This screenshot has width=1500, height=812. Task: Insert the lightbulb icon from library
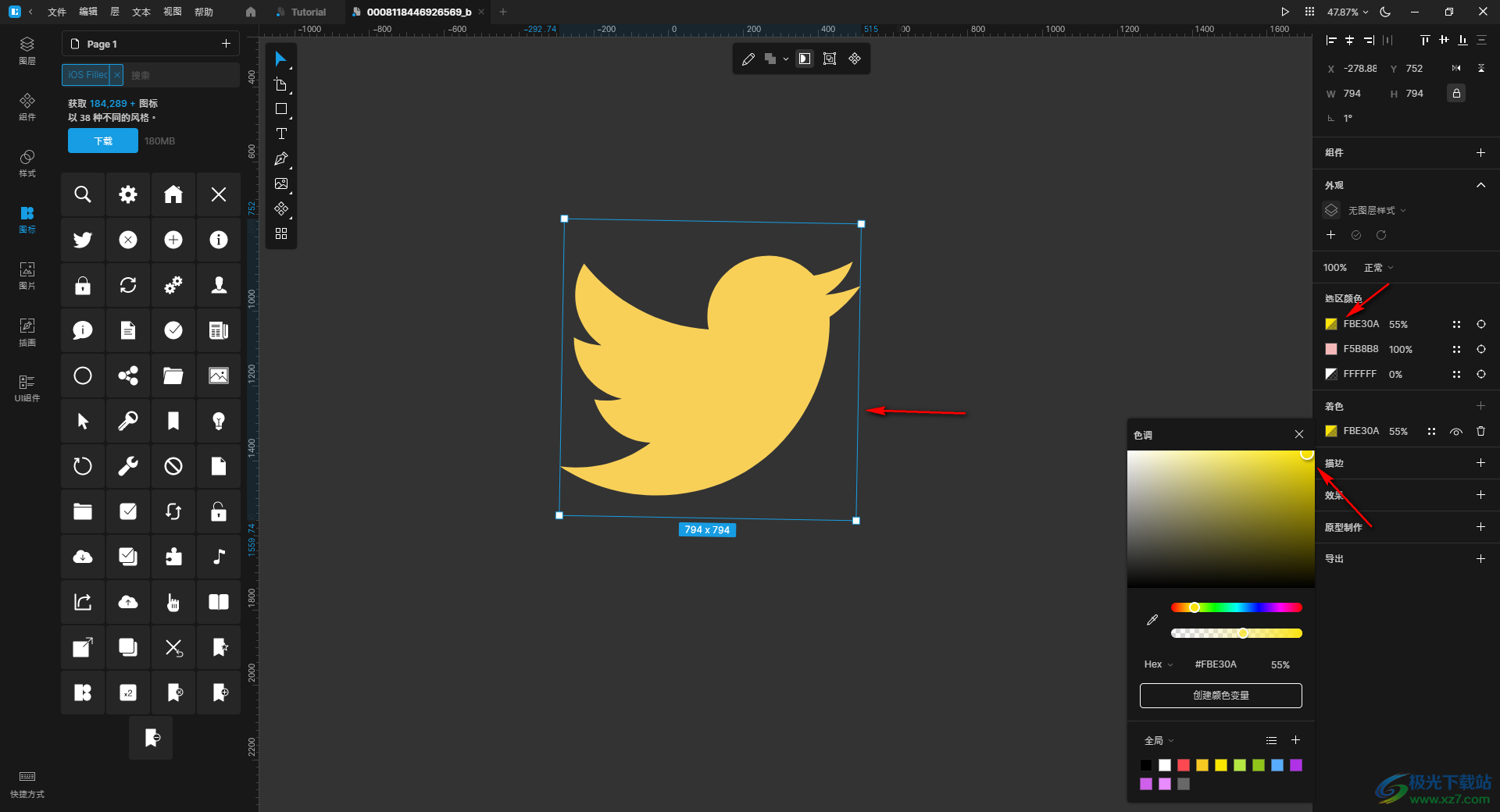pyautogui.click(x=219, y=421)
